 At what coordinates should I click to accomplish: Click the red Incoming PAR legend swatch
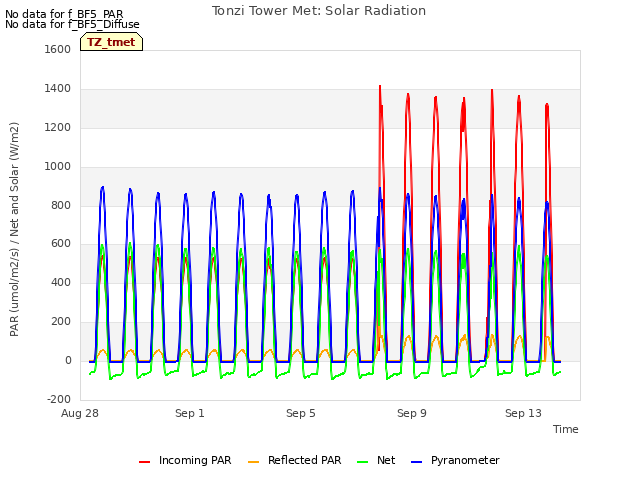(144, 462)
